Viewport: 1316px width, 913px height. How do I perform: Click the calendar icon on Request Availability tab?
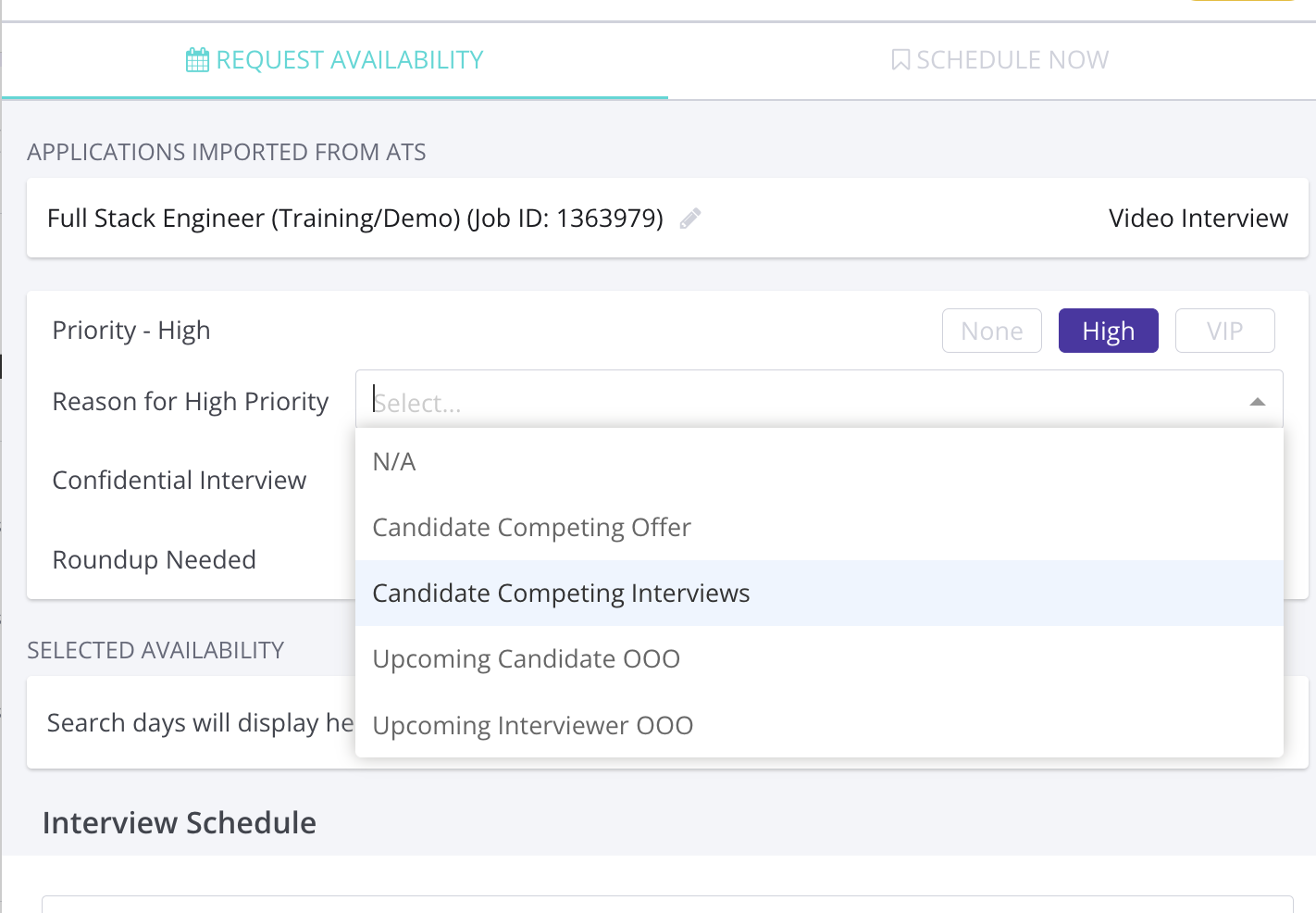tap(197, 60)
